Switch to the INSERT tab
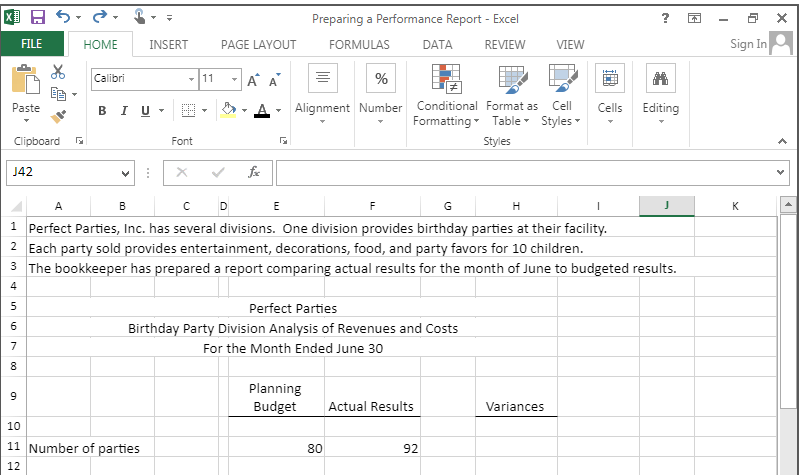The height and width of the screenshot is (475, 801). coord(169,45)
